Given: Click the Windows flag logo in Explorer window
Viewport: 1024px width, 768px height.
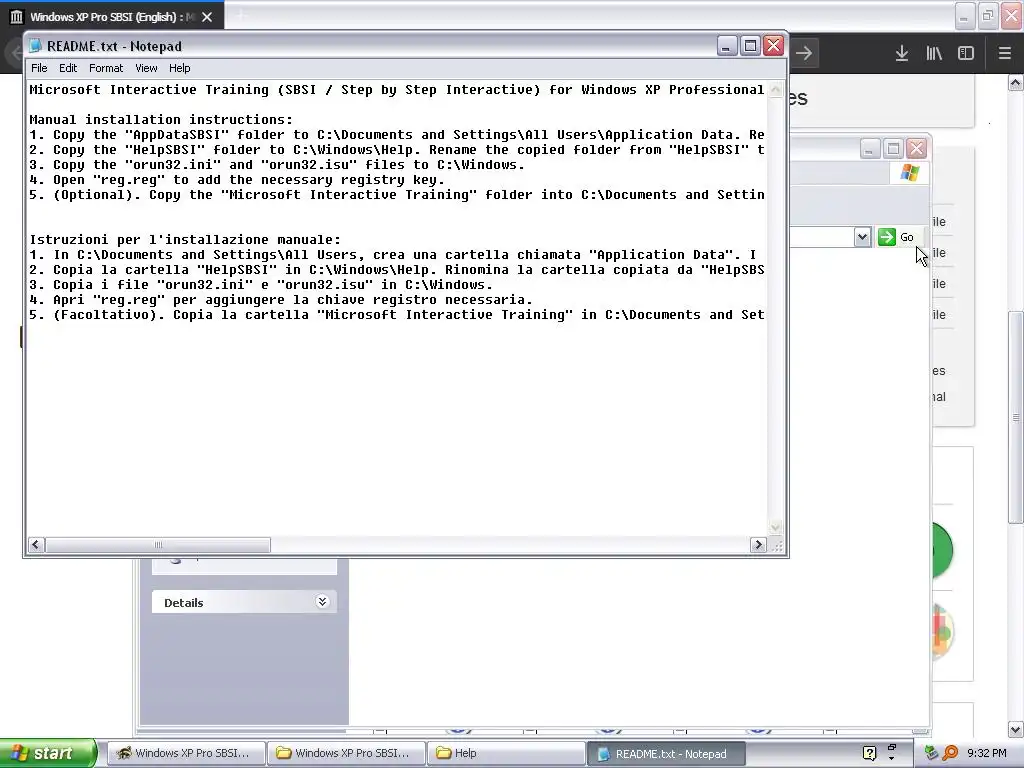Looking at the screenshot, I should pos(910,173).
